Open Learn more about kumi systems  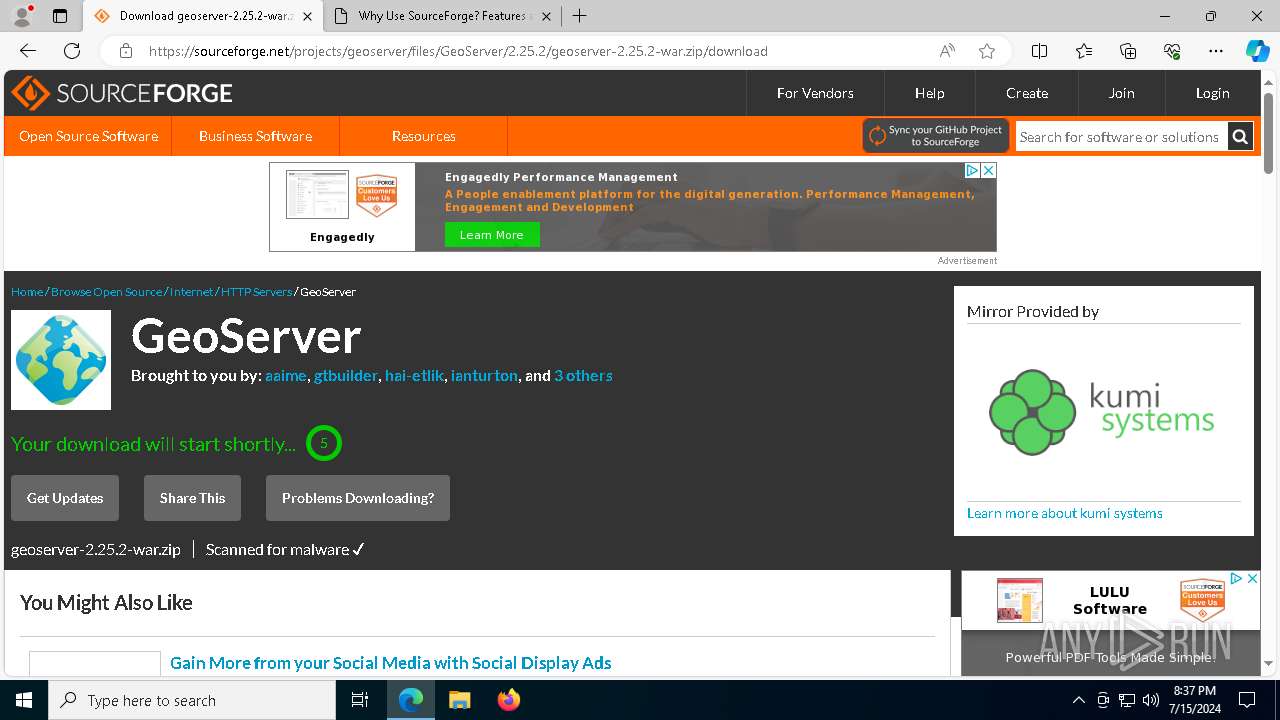click(1065, 513)
